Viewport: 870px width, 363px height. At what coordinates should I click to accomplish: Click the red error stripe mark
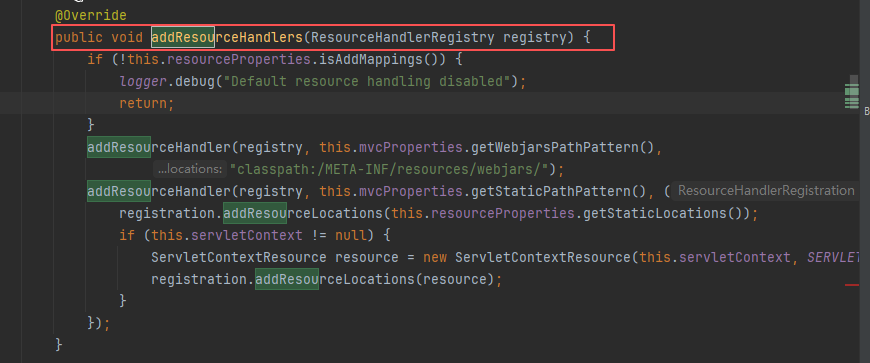[852, 285]
